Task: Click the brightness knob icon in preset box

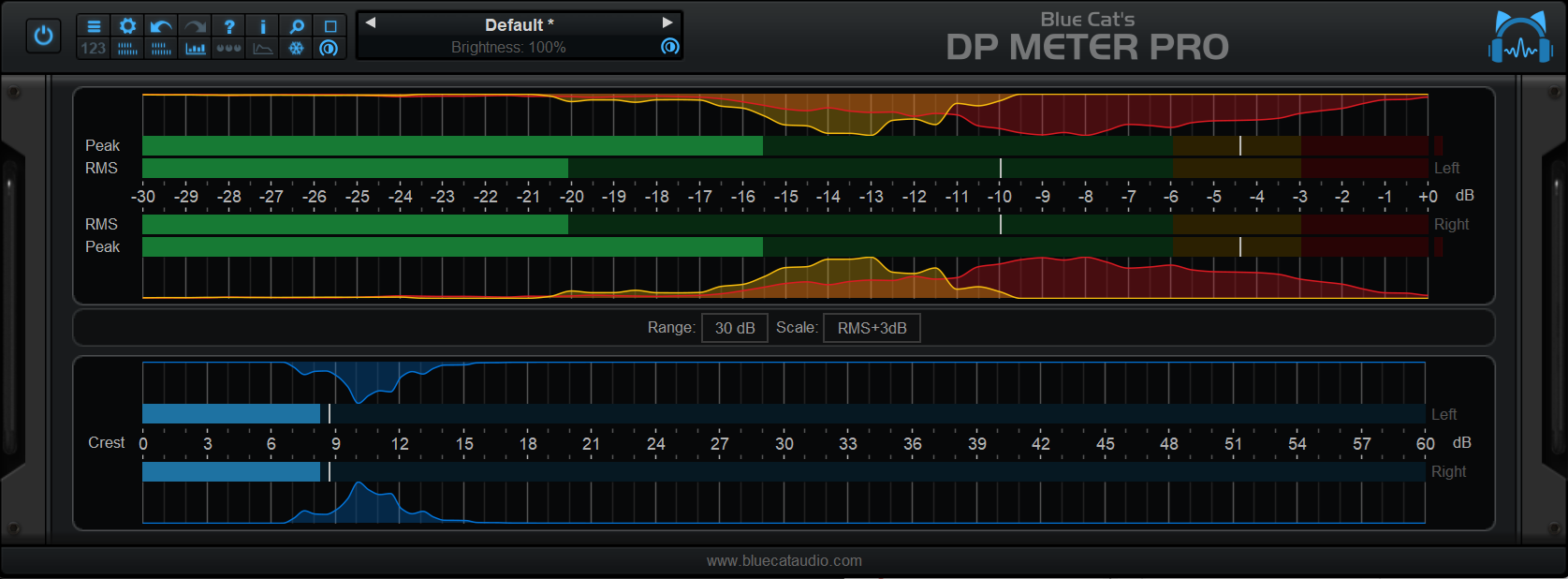Action: [670, 46]
